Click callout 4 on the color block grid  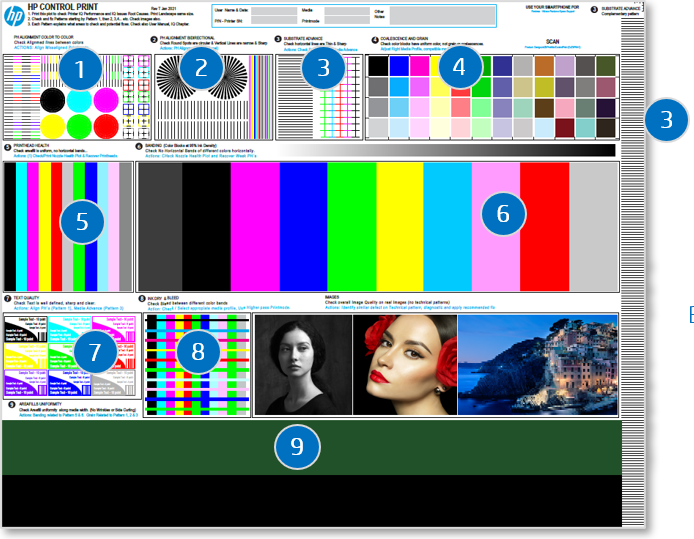[x=459, y=69]
